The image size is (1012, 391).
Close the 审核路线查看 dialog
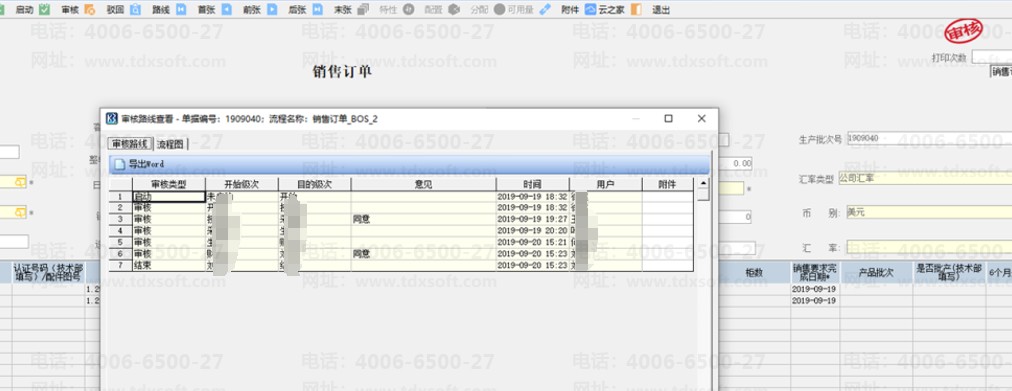pos(702,119)
